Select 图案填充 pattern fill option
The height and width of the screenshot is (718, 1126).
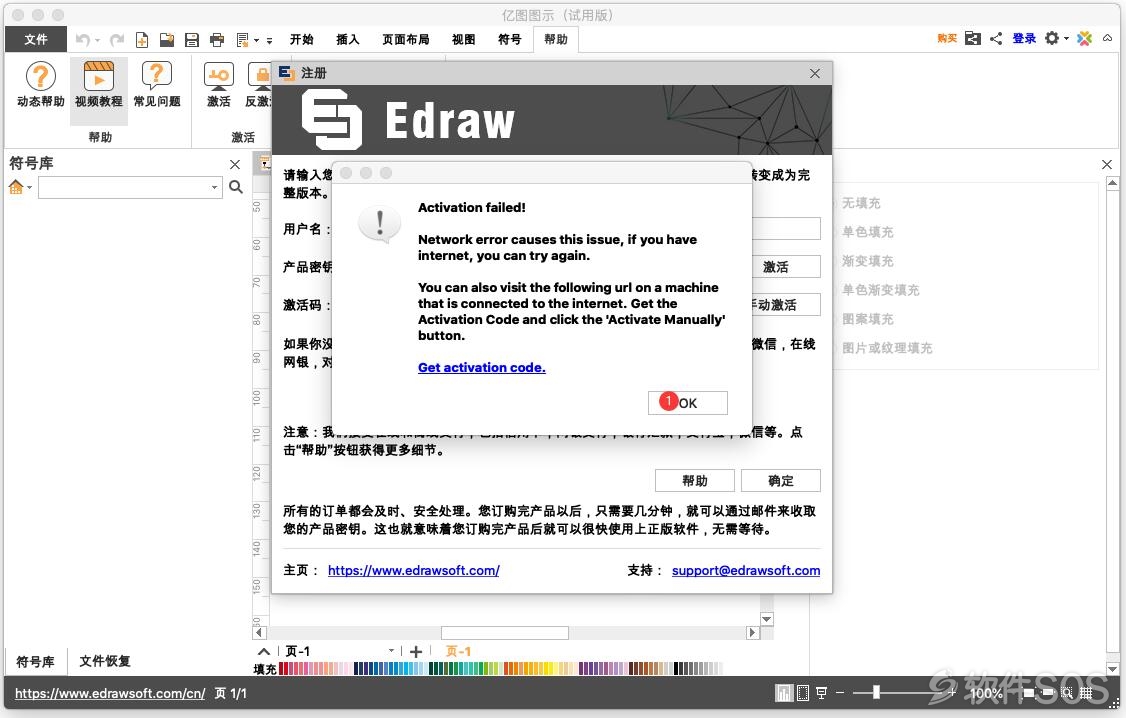pos(867,319)
